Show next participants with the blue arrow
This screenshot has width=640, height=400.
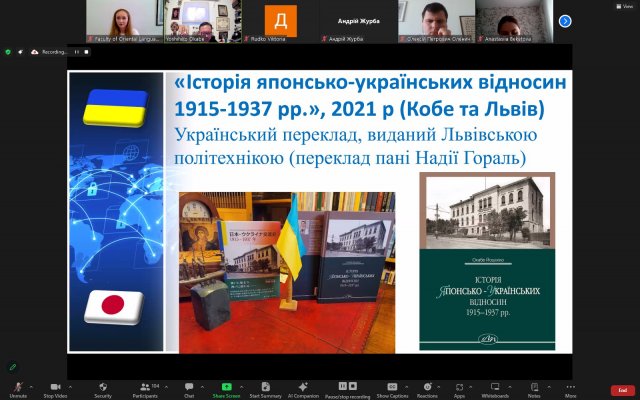click(565, 20)
